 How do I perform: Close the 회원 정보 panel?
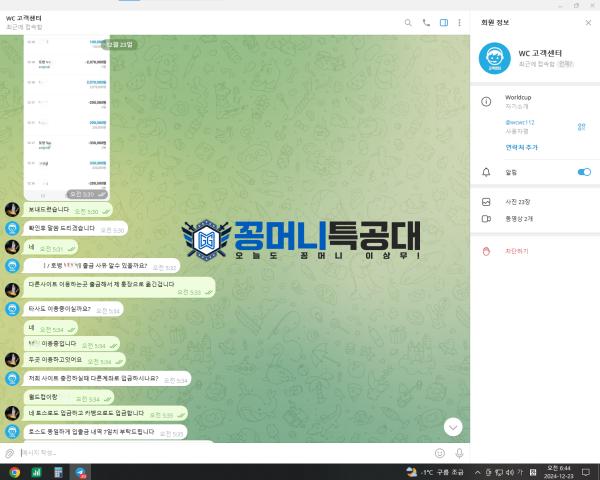click(588, 23)
